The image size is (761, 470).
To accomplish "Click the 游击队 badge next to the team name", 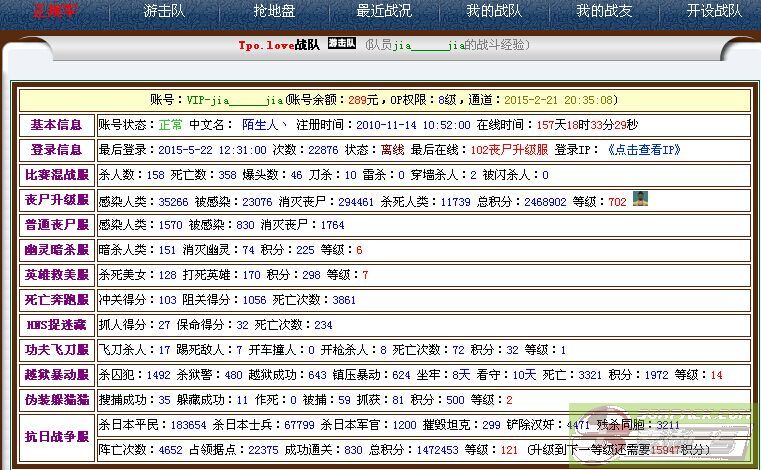I will coord(342,44).
